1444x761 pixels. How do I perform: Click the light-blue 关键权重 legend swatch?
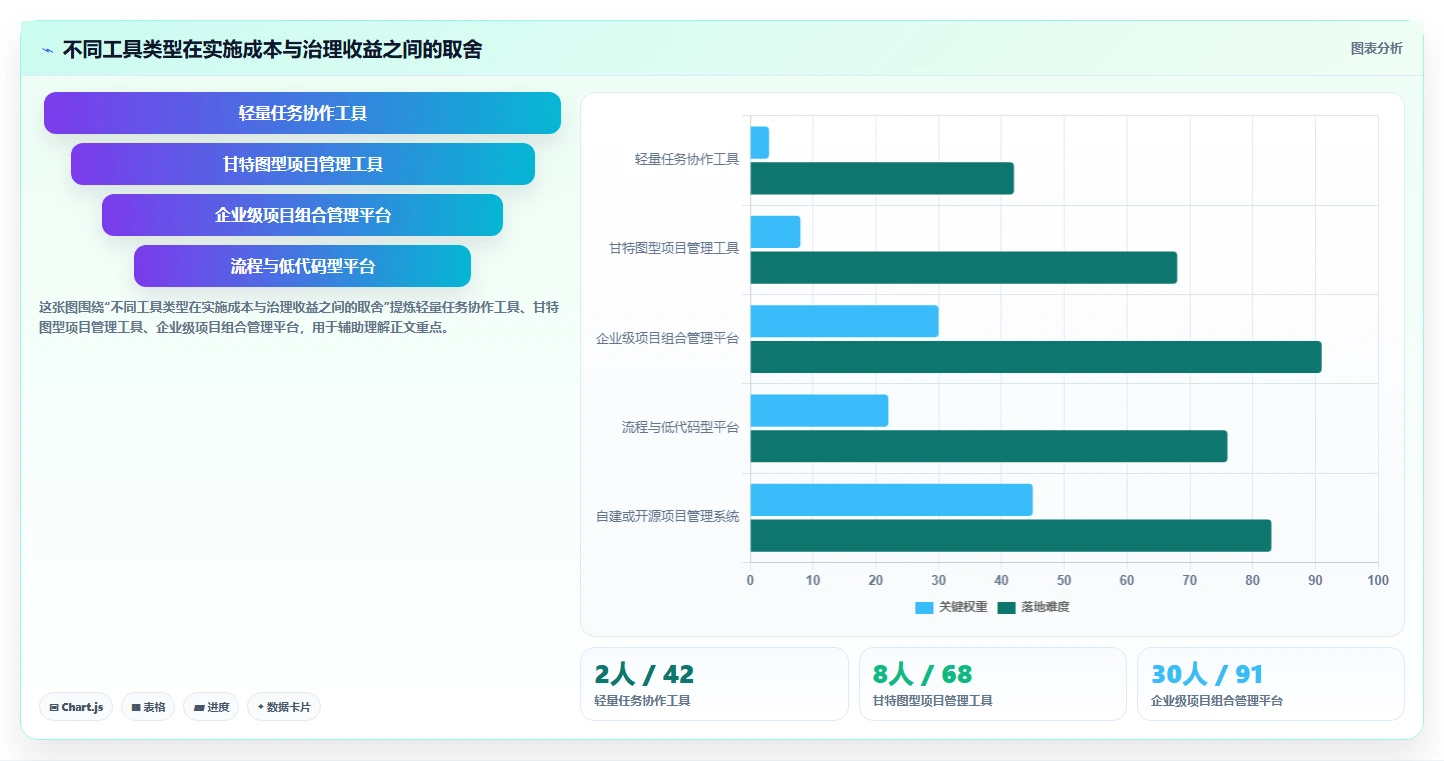924,607
